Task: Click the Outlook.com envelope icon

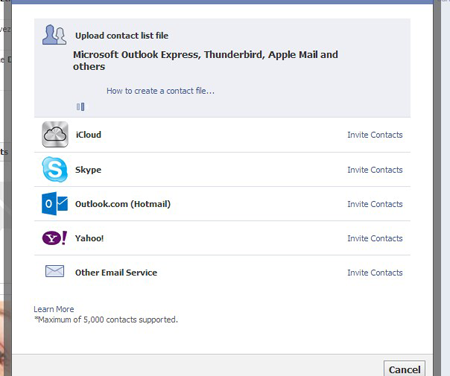Action: pos(55,203)
